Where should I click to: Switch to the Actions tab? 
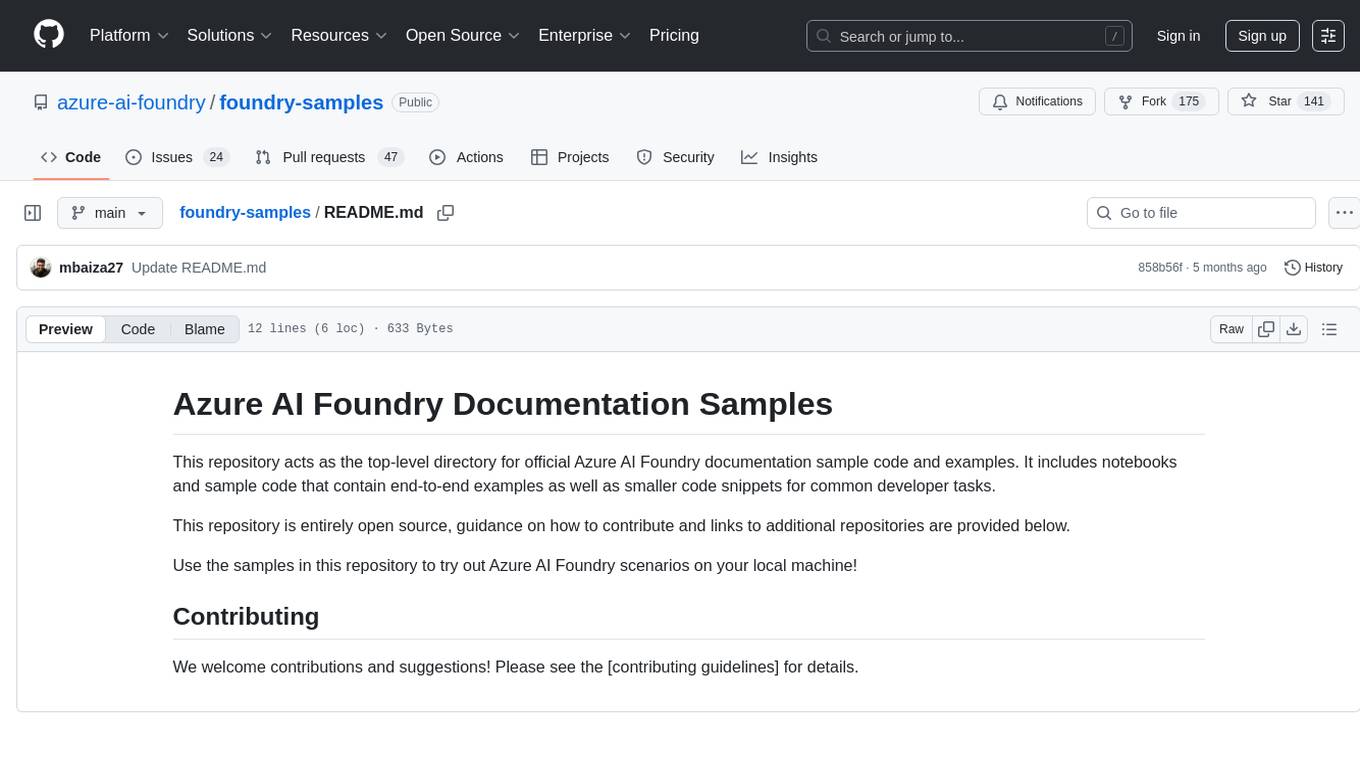(x=466, y=157)
